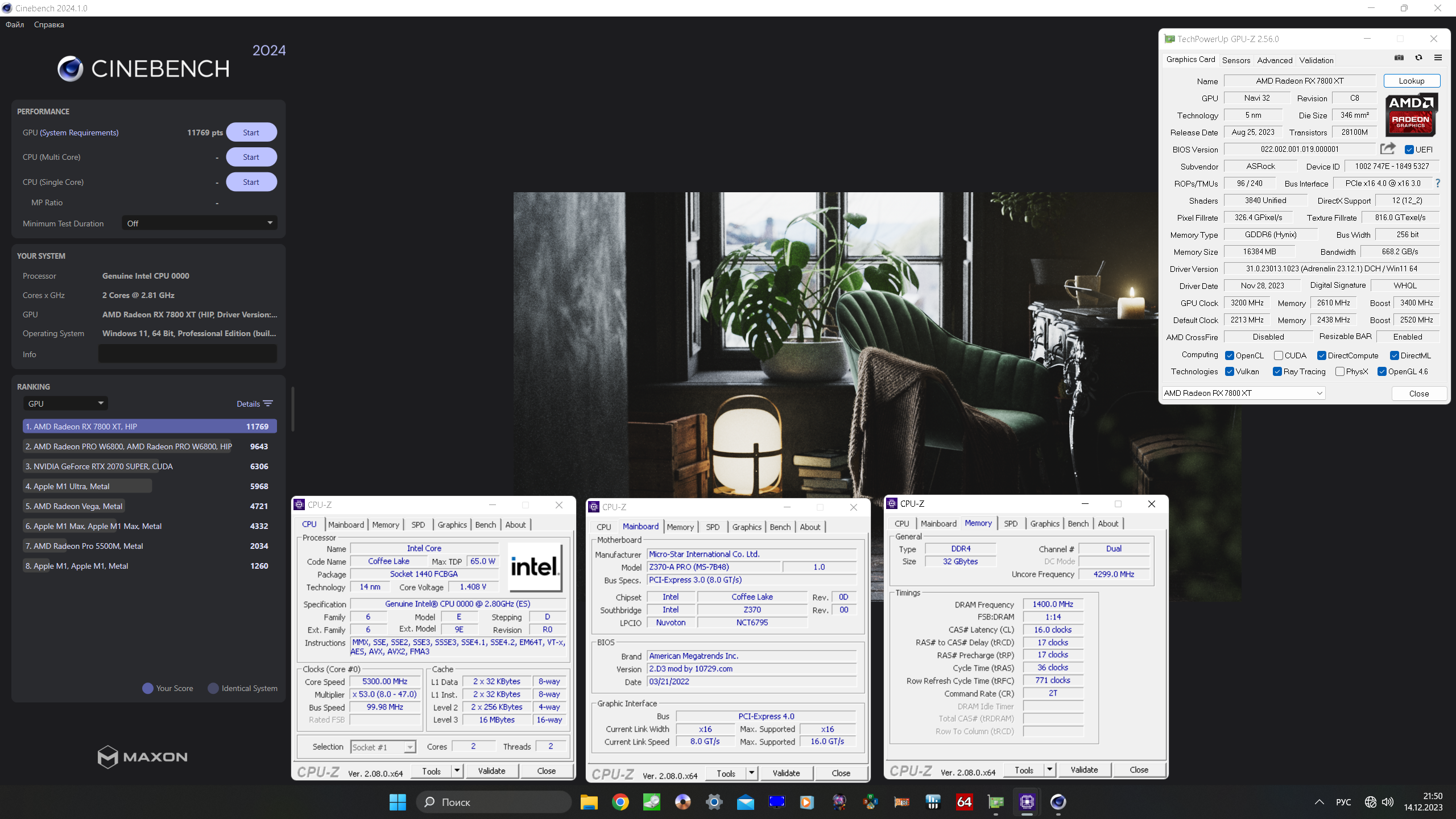Open the Ranking GPU category dropdown
This screenshot has height=819, width=1456.
(65, 403)
